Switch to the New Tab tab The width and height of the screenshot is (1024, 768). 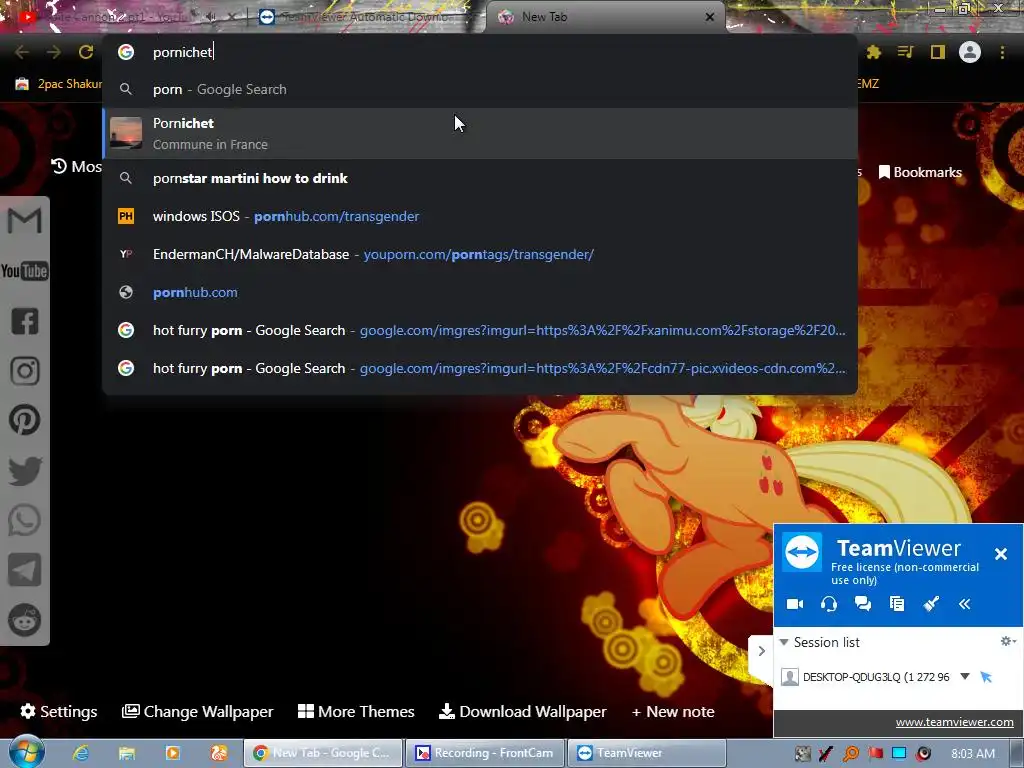click(x=605, y=18)
